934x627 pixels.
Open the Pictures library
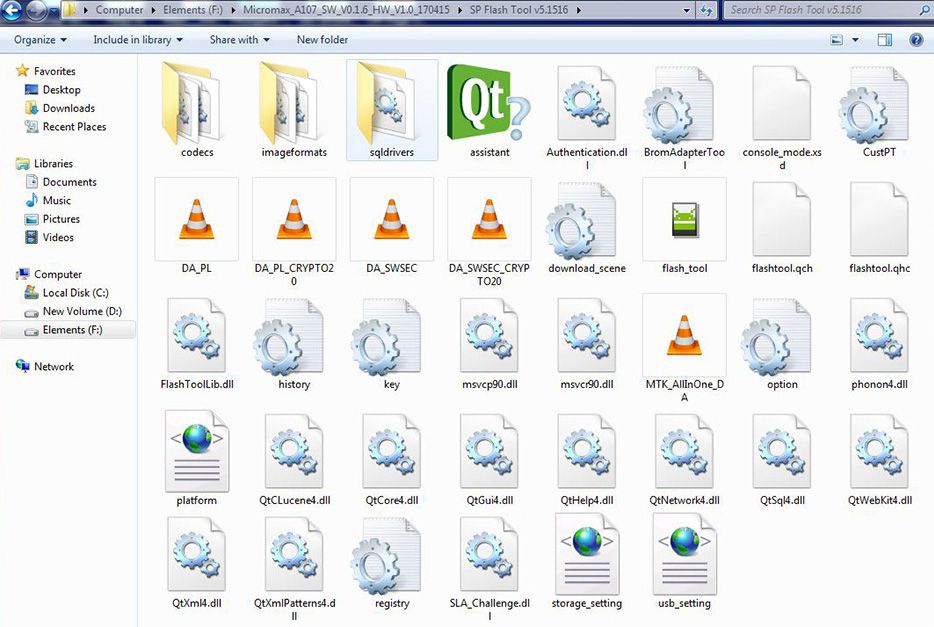(52, 219)
